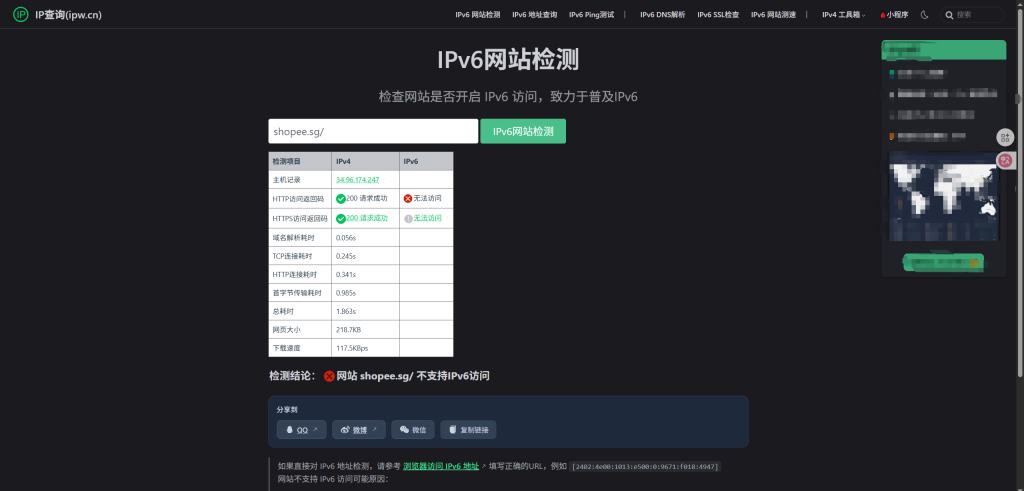Click the search magnifier icon in header
The height and width of the screenshot is (491, 1024).
pos(949,15)
